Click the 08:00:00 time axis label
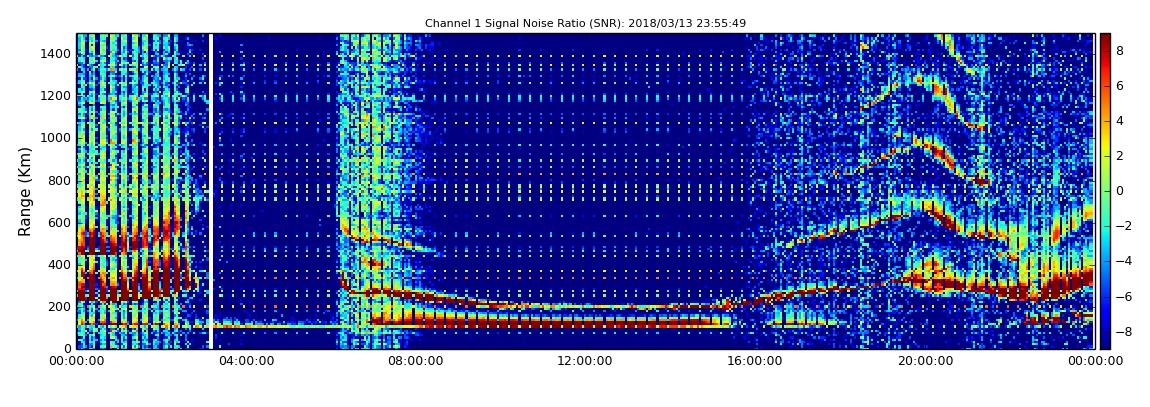The image size is (1150, 407). pos(415,361)
